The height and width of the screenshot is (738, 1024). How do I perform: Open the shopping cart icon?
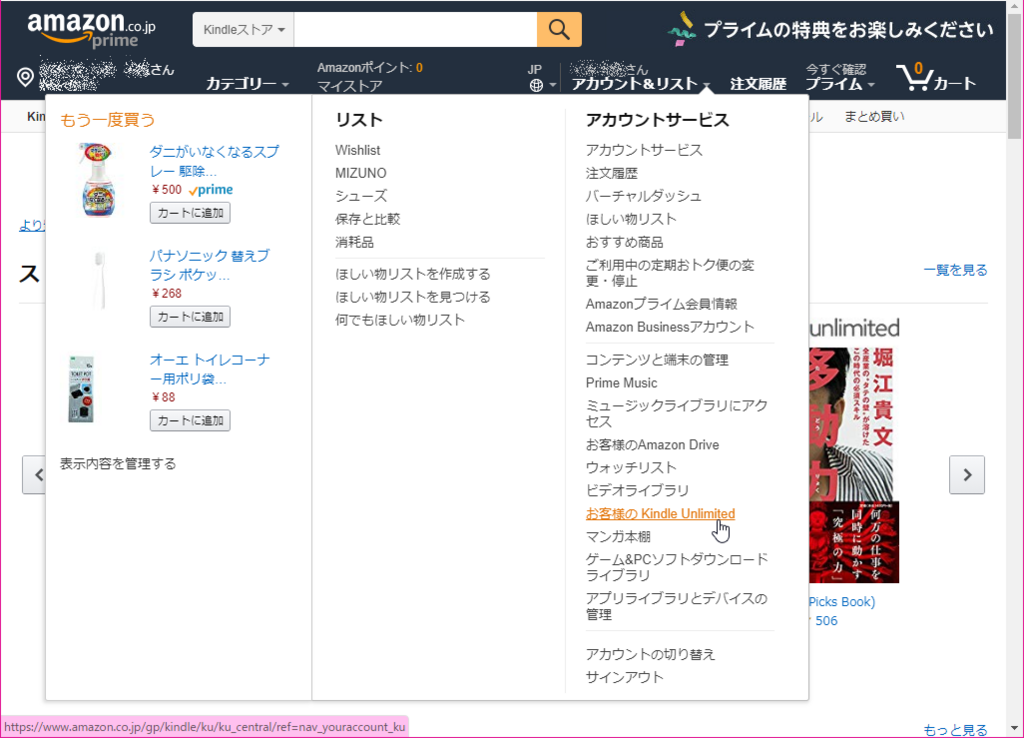(936, 77)
